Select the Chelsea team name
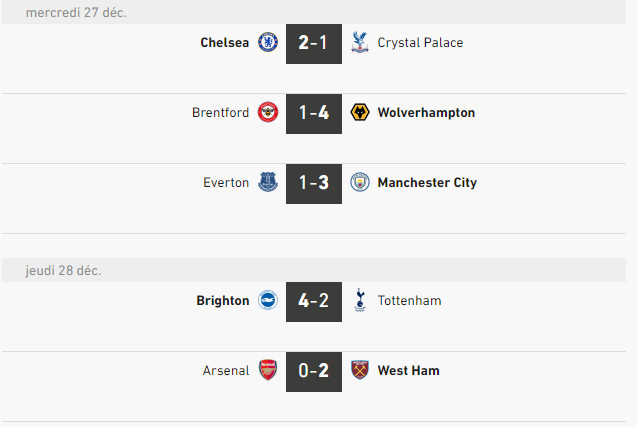 pyautogui.click(x=224, y=43)
